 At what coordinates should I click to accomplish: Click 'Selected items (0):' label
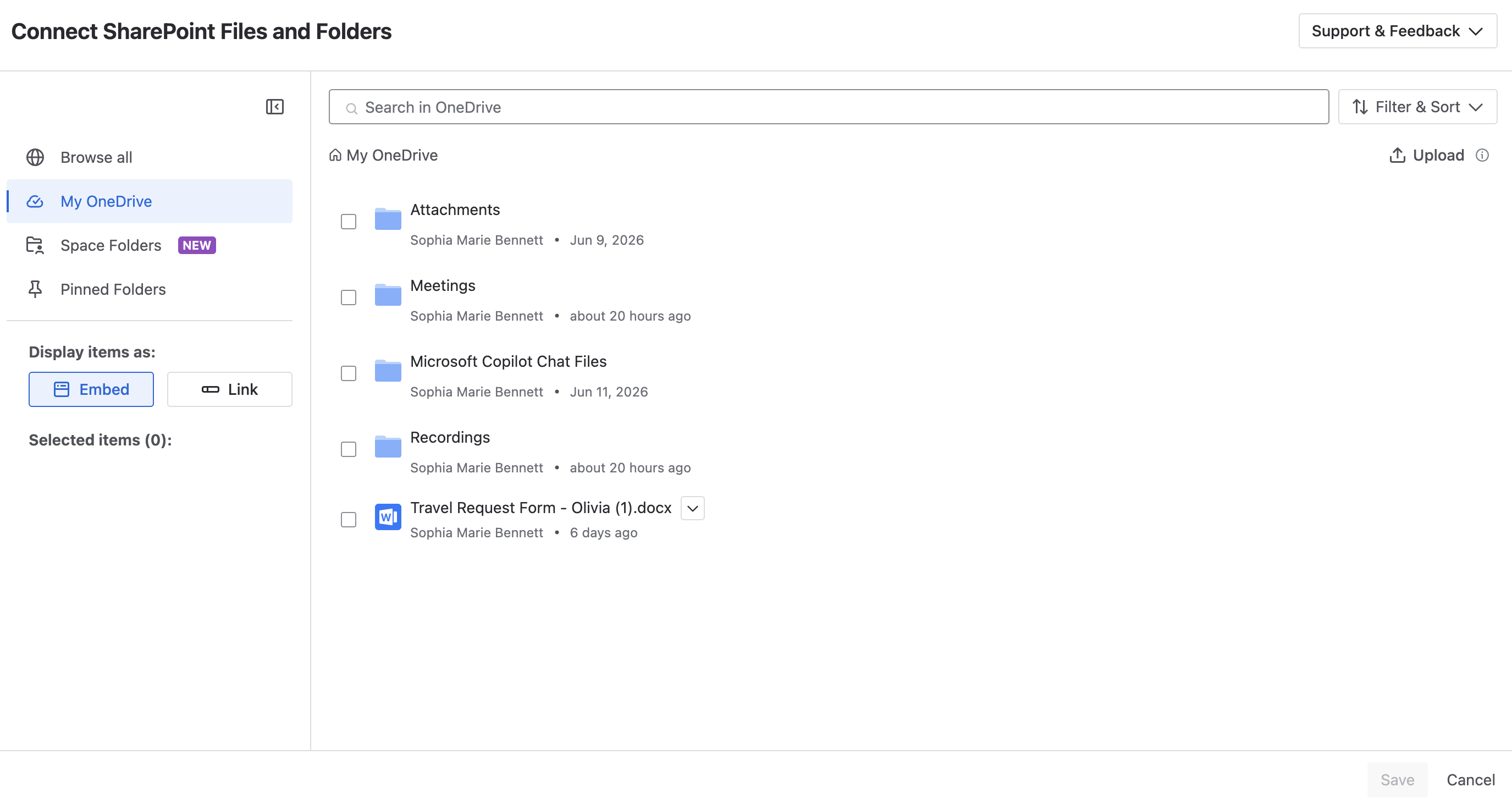[x=101, y=440]
